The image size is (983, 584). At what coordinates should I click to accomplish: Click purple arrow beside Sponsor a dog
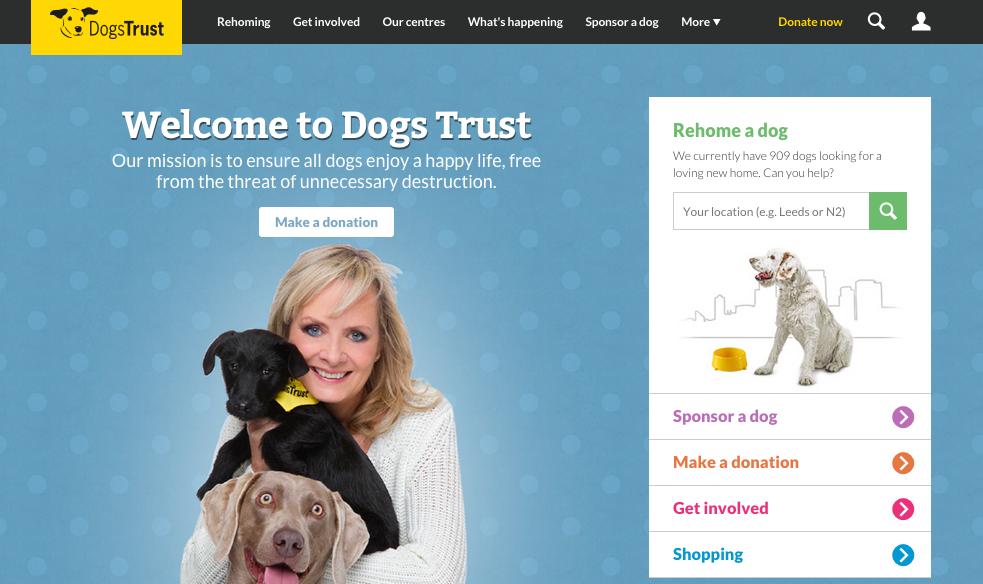tap(903, 417)
